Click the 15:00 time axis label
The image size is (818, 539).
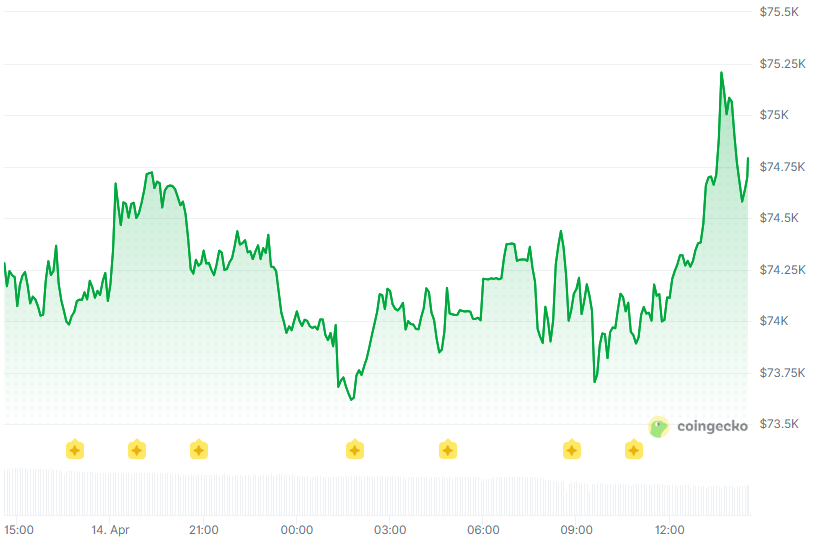pos(19,529)
